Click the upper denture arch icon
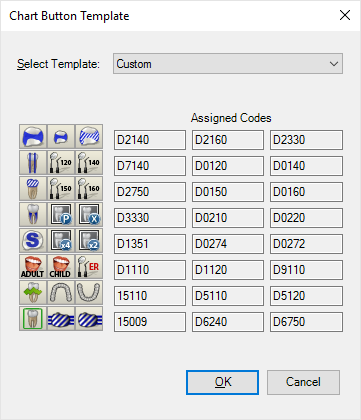 coord(61,293)
